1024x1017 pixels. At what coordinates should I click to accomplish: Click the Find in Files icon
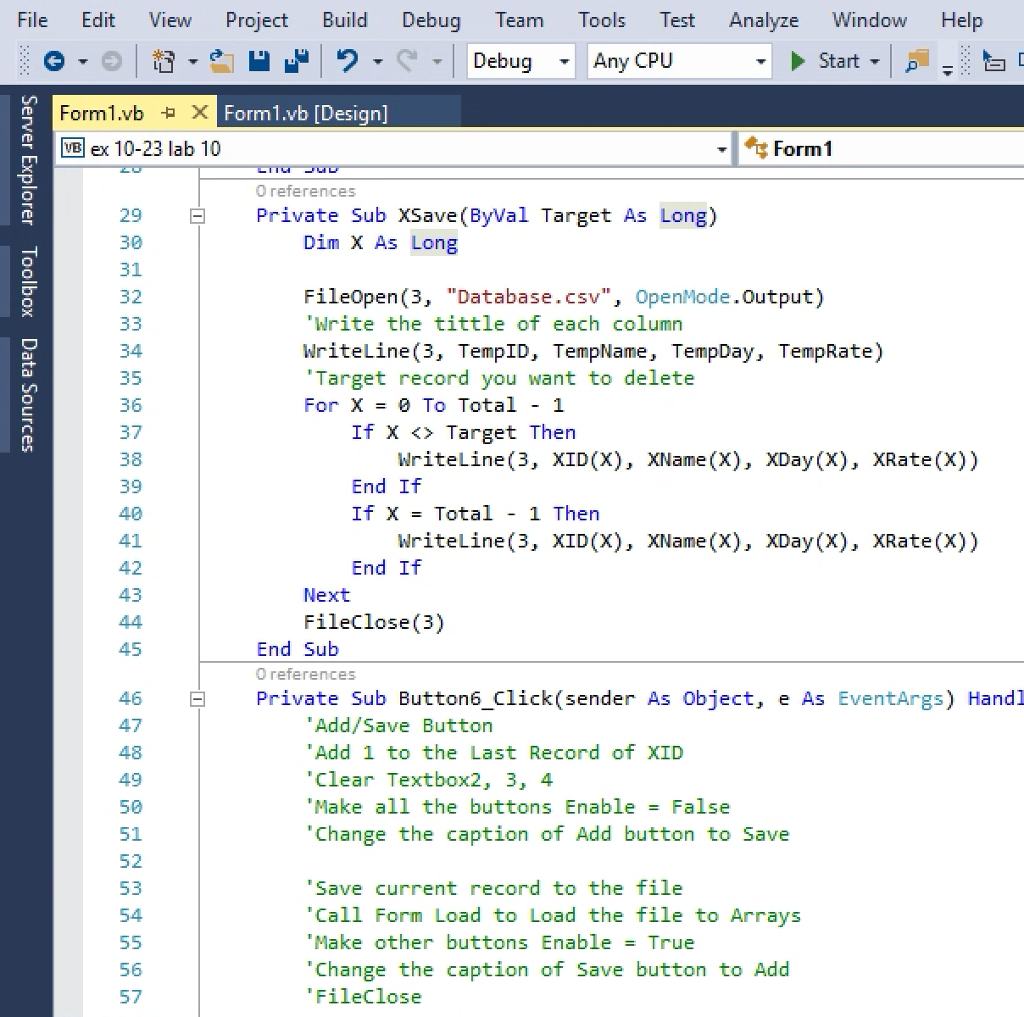[916, 61]
